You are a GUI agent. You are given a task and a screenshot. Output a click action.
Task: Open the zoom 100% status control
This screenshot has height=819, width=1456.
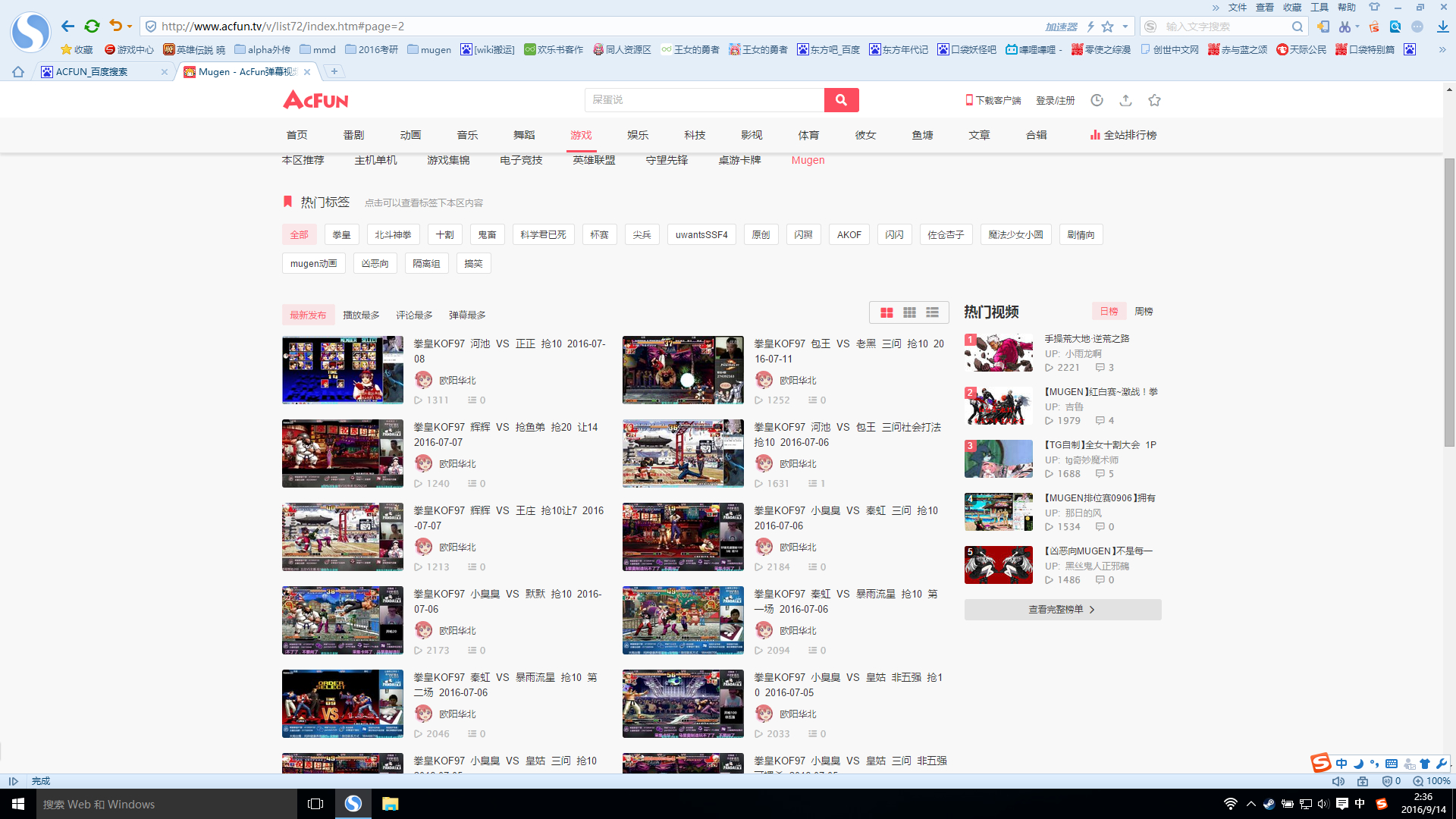(1432, 781)
